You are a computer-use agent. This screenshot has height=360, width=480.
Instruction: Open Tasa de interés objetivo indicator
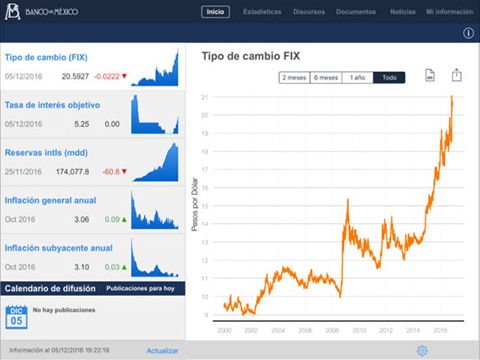coord(93,114)
